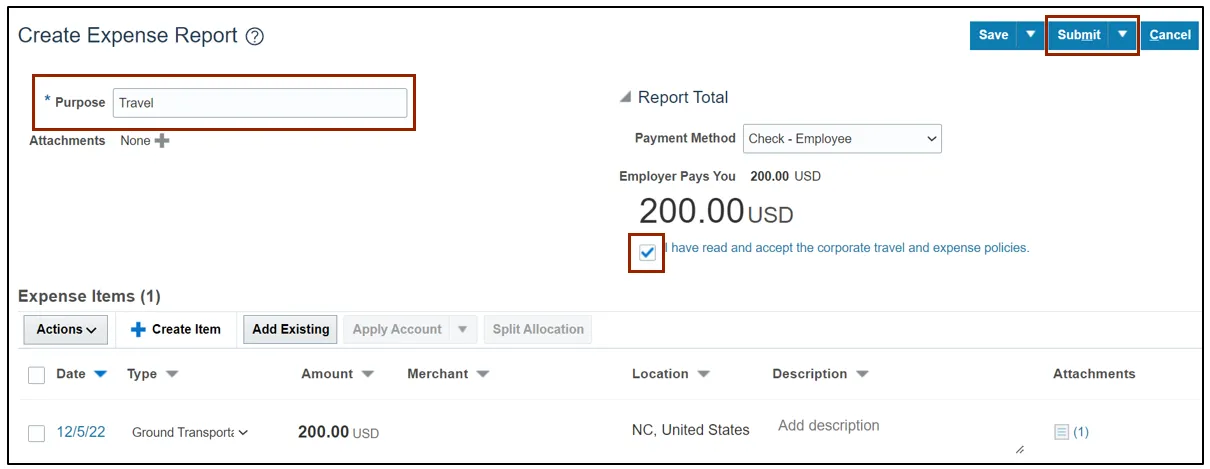Open the Actions menu
This screenshot has height=469, width=1210.
coord(66,329)
